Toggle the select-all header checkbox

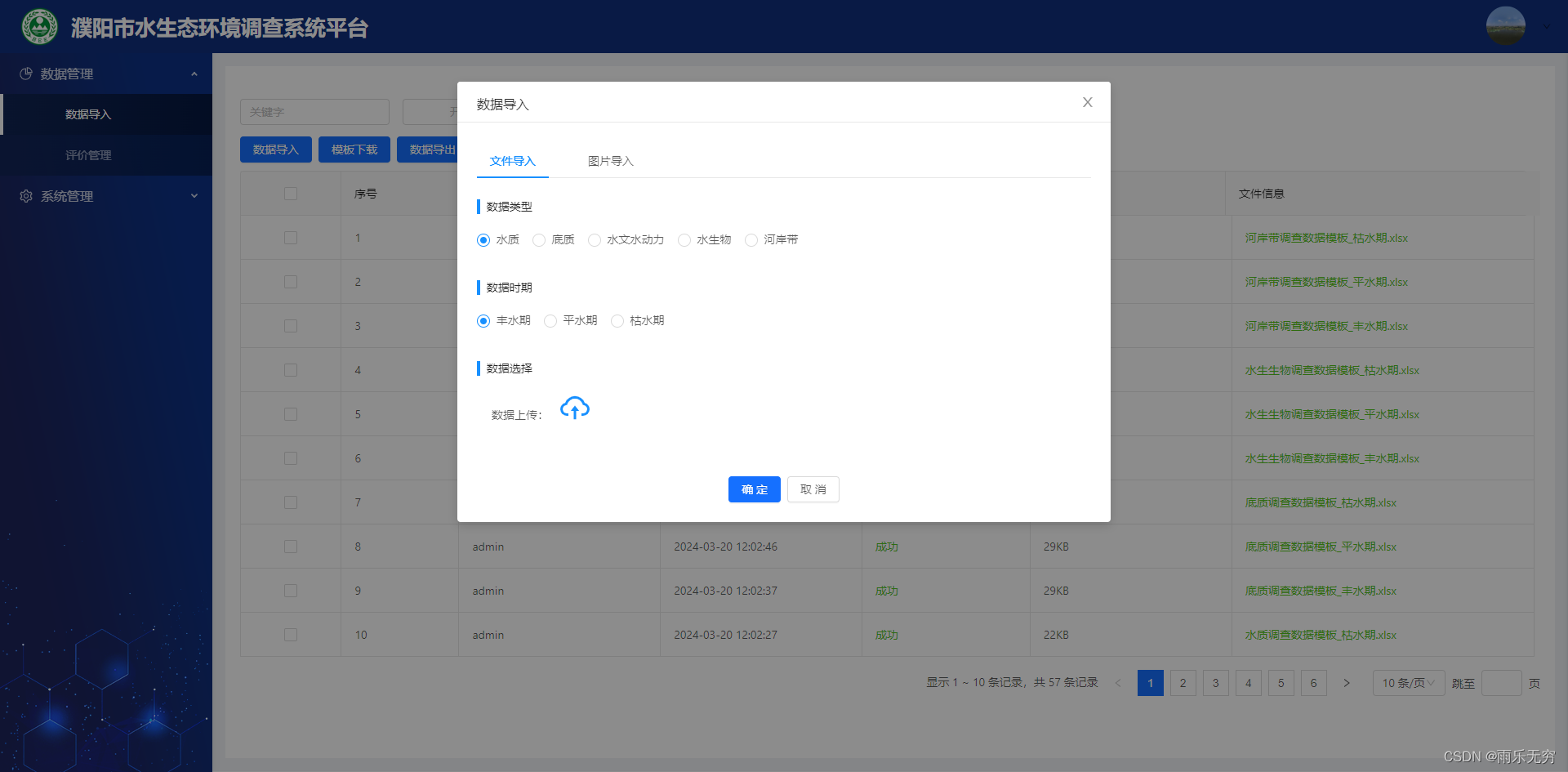pos(291,194)
